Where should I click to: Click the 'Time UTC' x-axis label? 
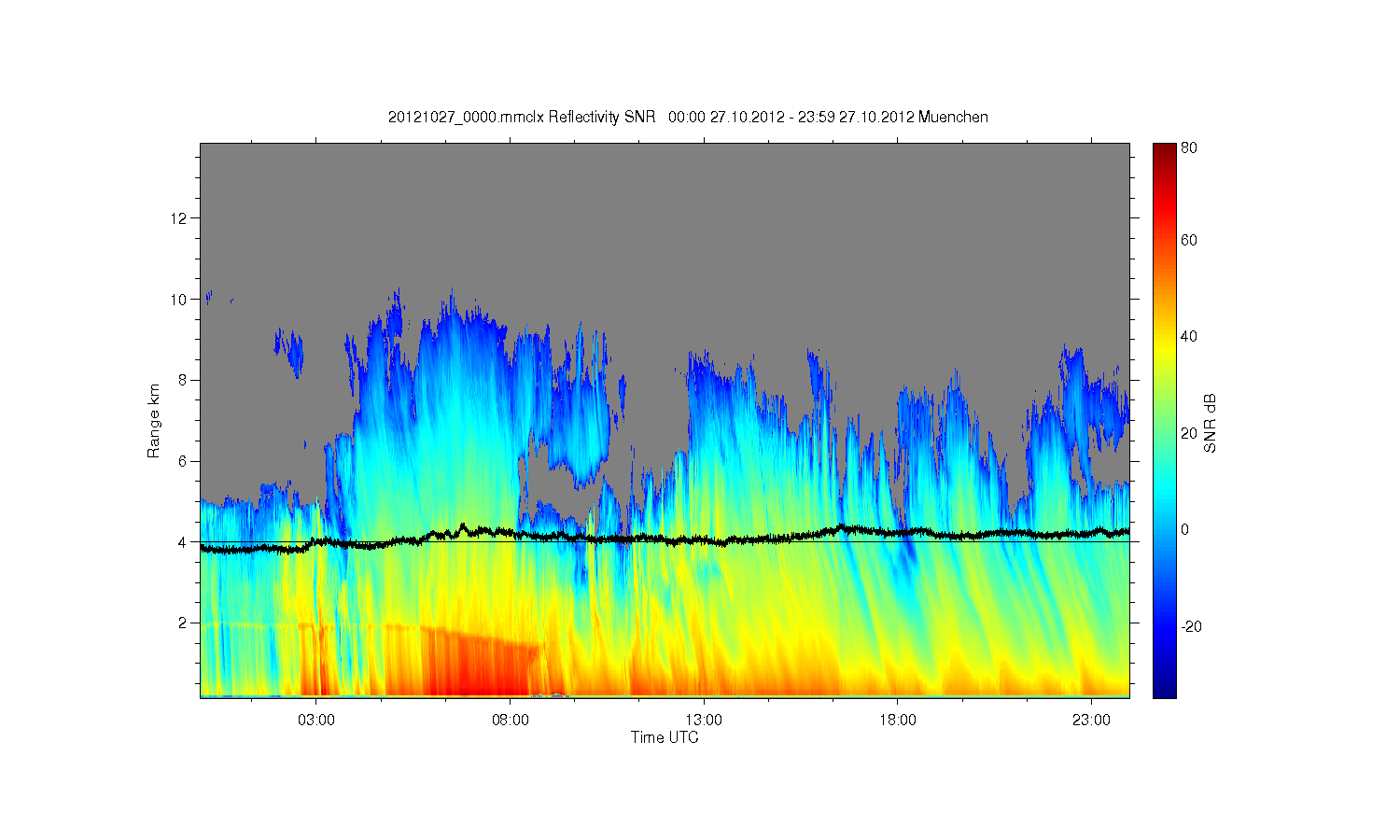(x=665, y=737)
